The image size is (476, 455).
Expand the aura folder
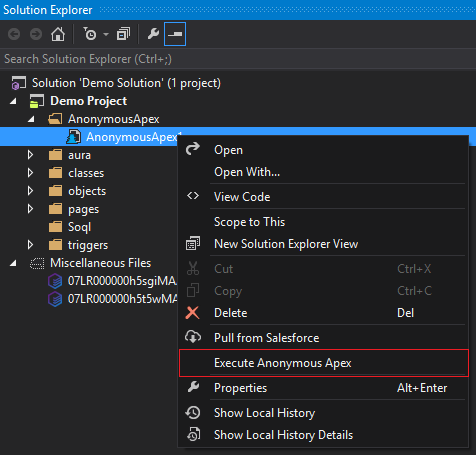point(30,155)
